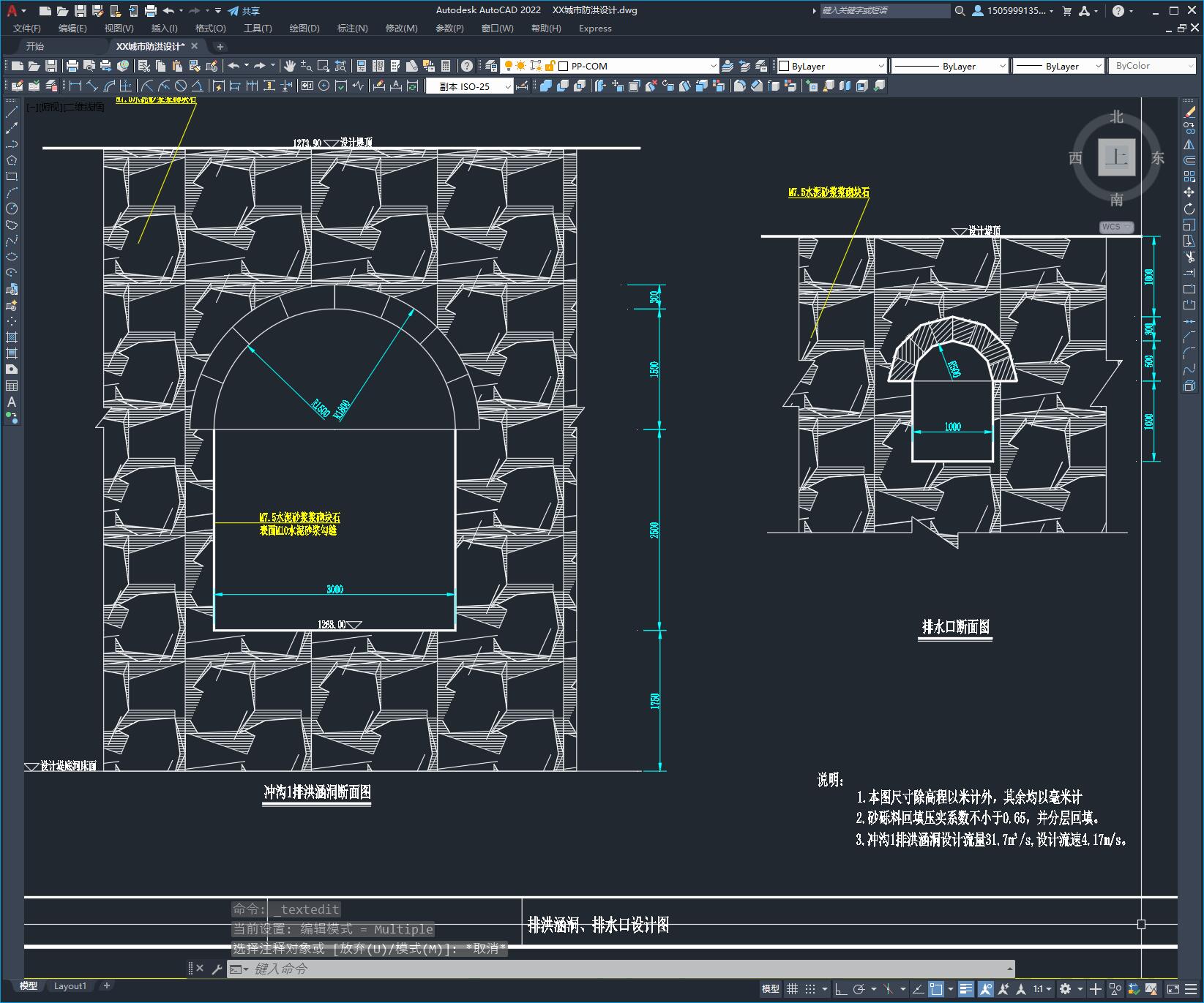Click the Pan hand tool icon
The height and width of the screenshot is (1003, 1204).
tap(290, 66)
